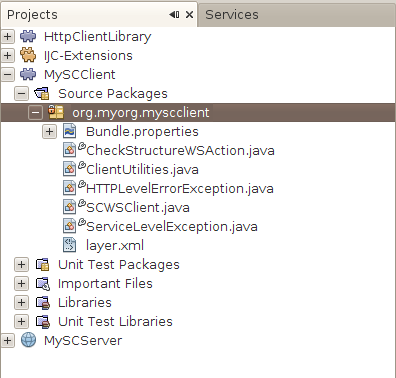Expand the Important Files node

pyautogui.click(x=21, y=284)
